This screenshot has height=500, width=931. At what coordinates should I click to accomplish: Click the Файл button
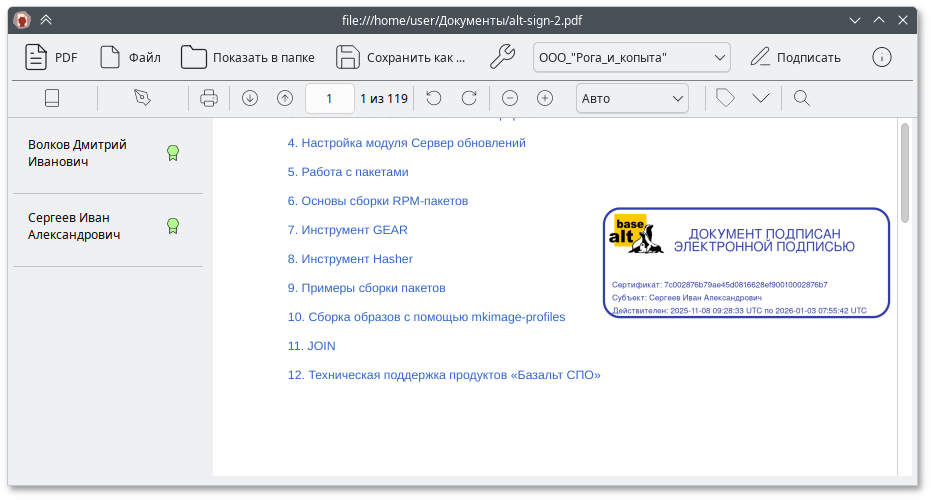point(130,58)
